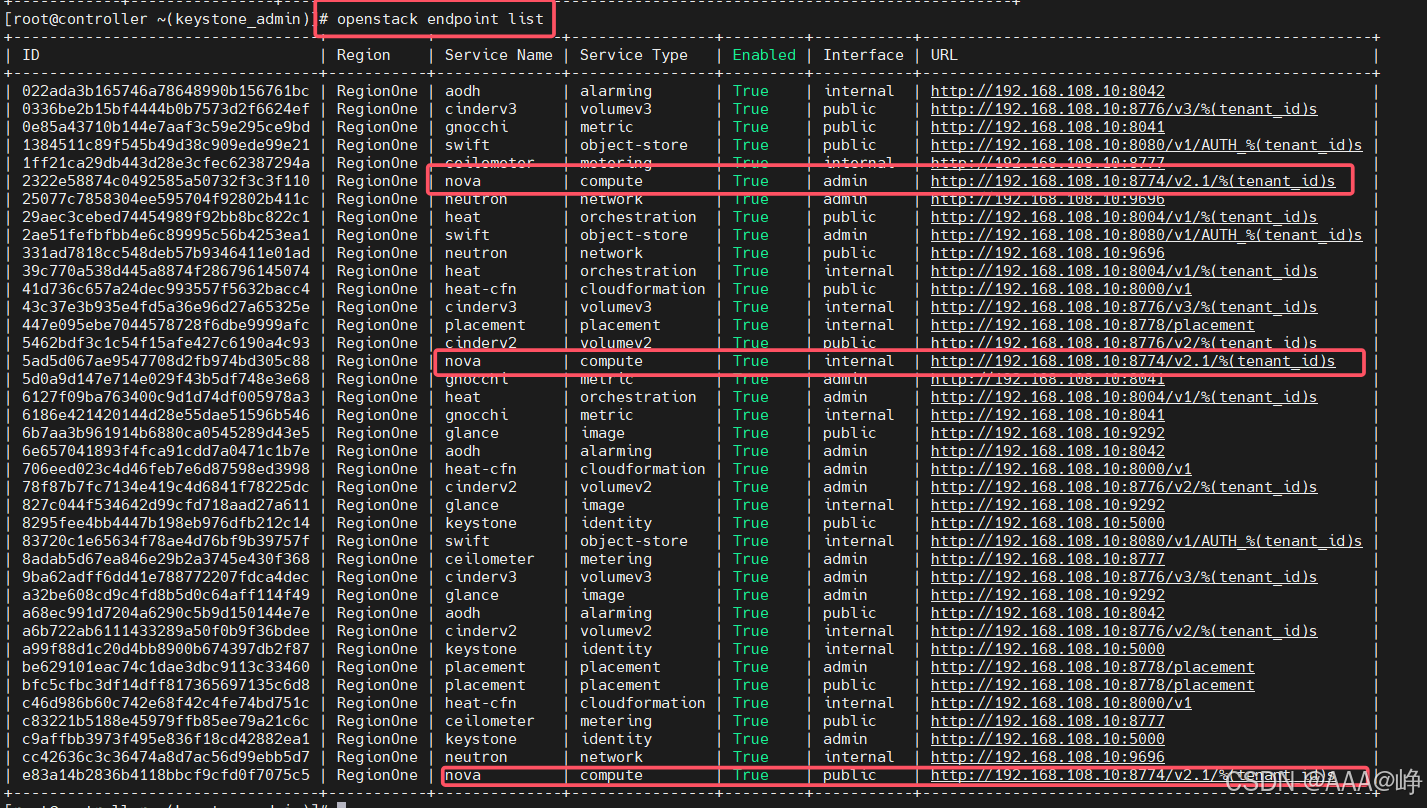Click the heat-cfn public cloudformation URL
This screenshot has width=1427, height=808.
pos(1061,289)
